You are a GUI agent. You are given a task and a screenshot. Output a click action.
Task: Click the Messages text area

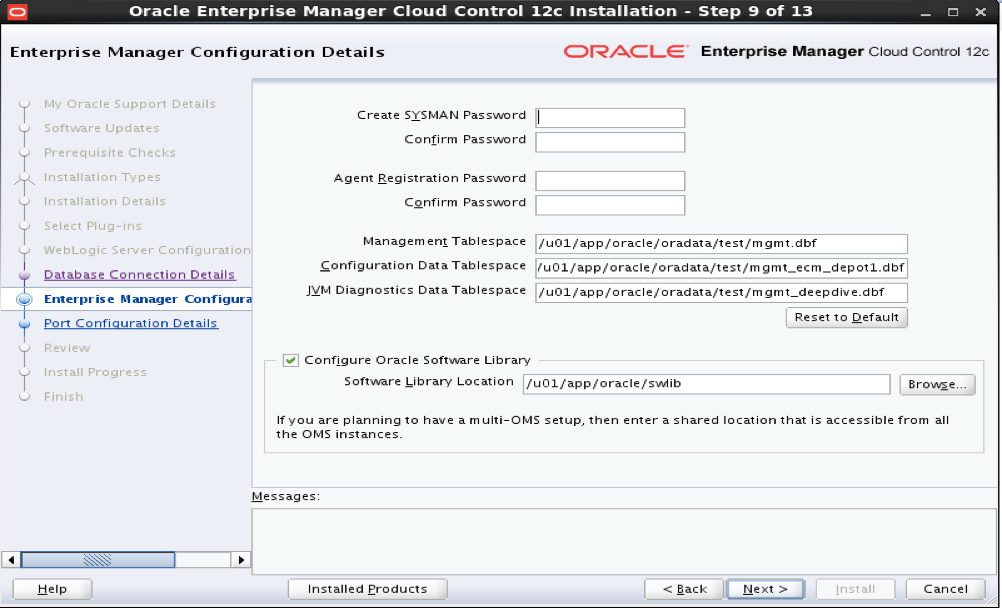624,541
